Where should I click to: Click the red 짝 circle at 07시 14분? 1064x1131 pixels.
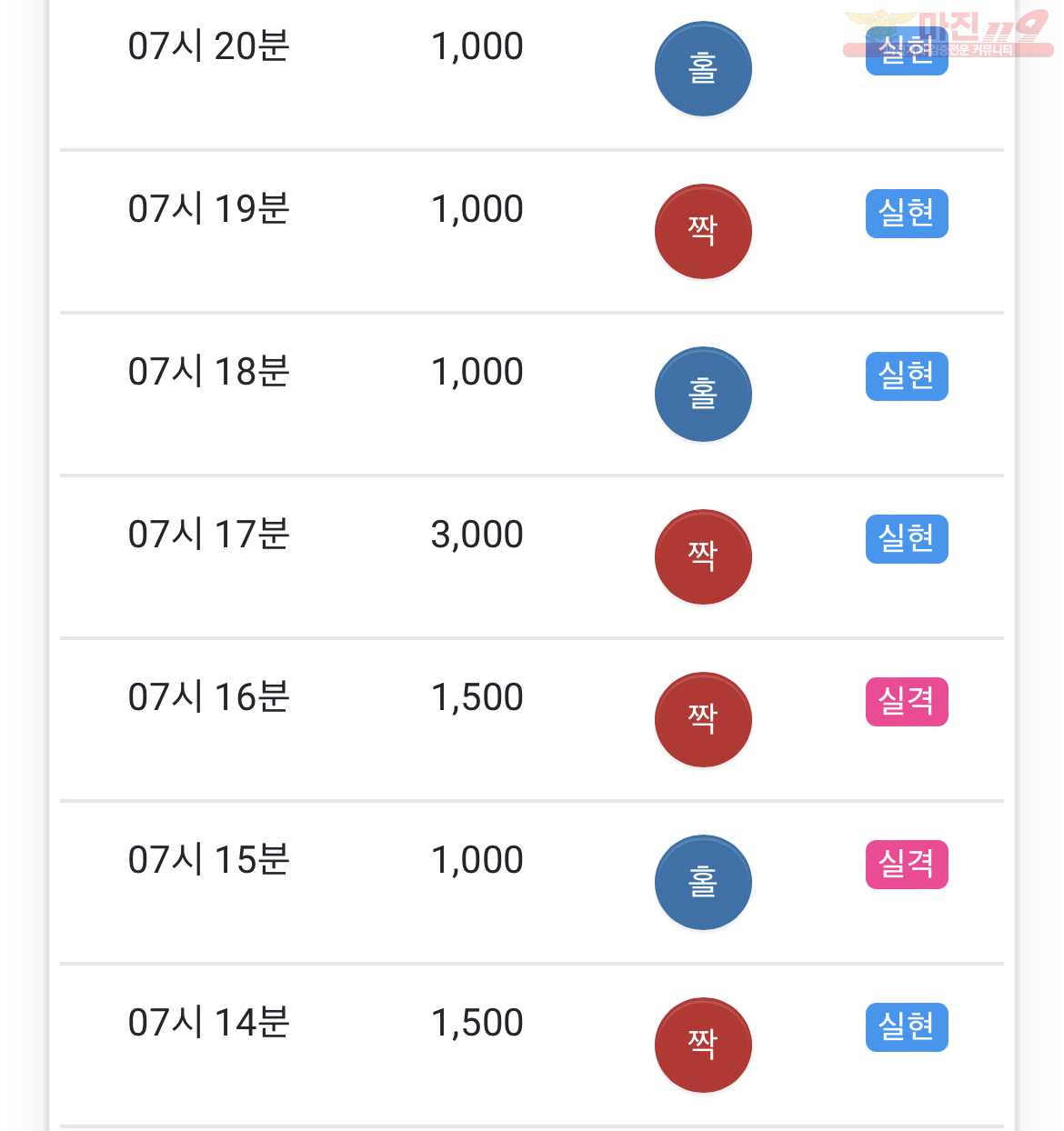point(703,1046)
